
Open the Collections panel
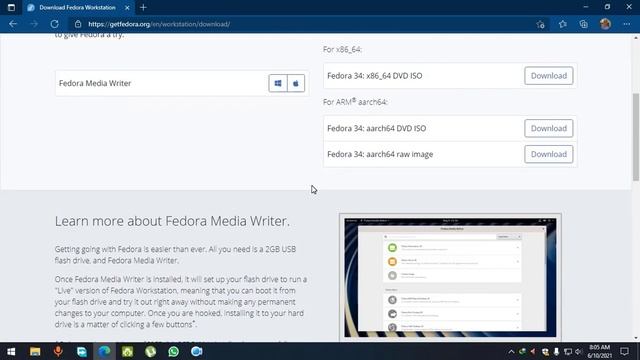coord(584,24)
